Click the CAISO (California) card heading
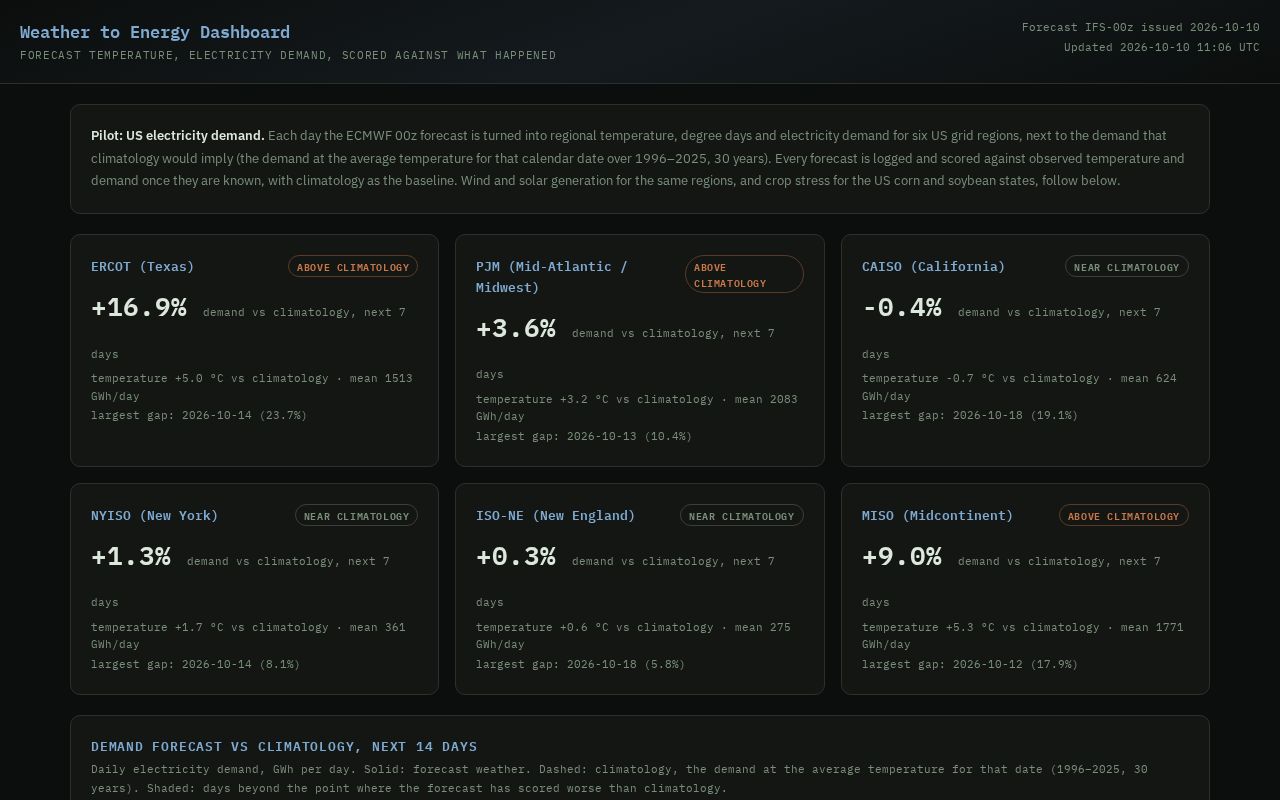Image resolution: width=1280 pixels, height=800 pixels. 934,266
